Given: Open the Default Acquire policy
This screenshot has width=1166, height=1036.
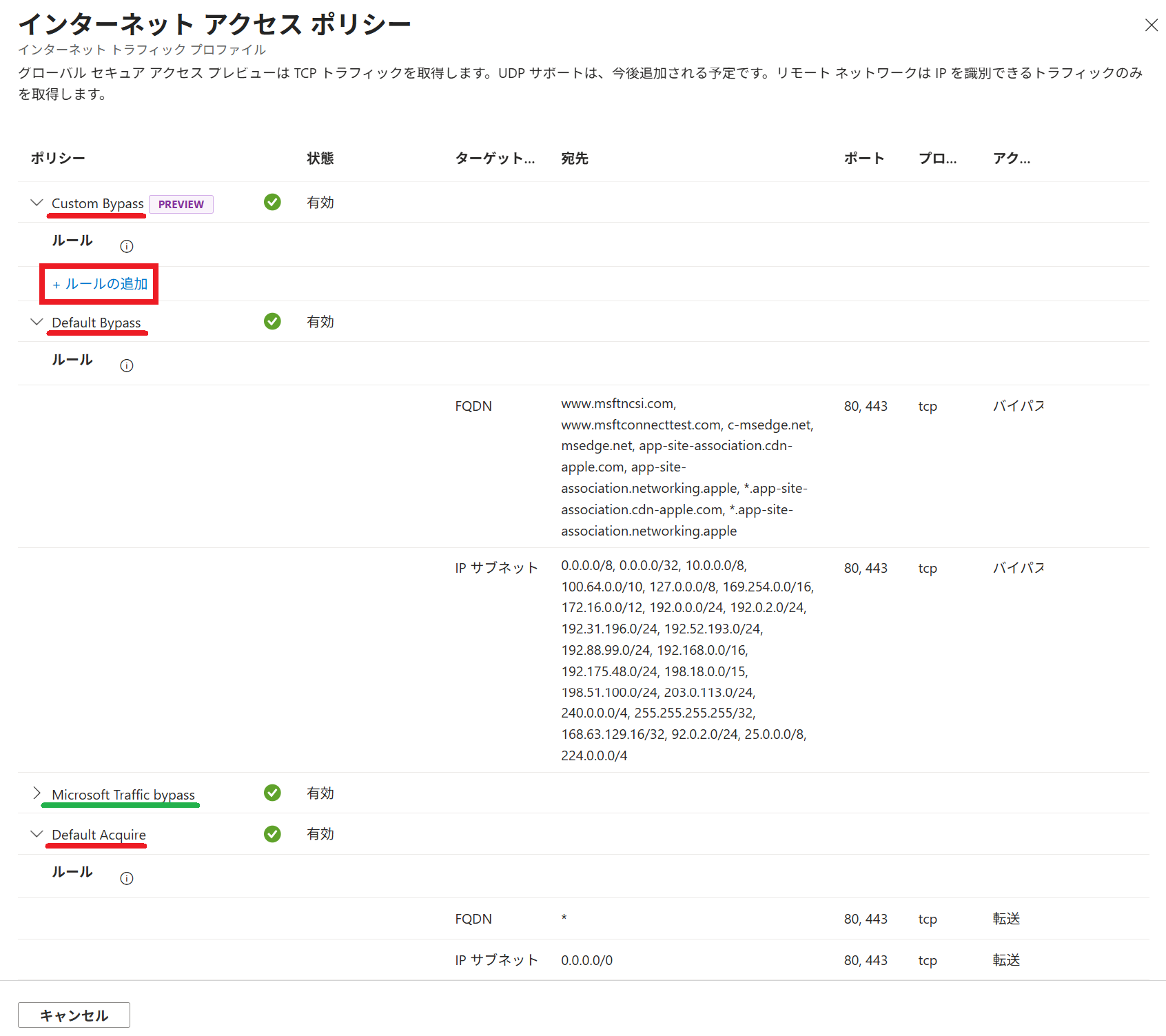Looking at the screenshot, I should (99, 834).
